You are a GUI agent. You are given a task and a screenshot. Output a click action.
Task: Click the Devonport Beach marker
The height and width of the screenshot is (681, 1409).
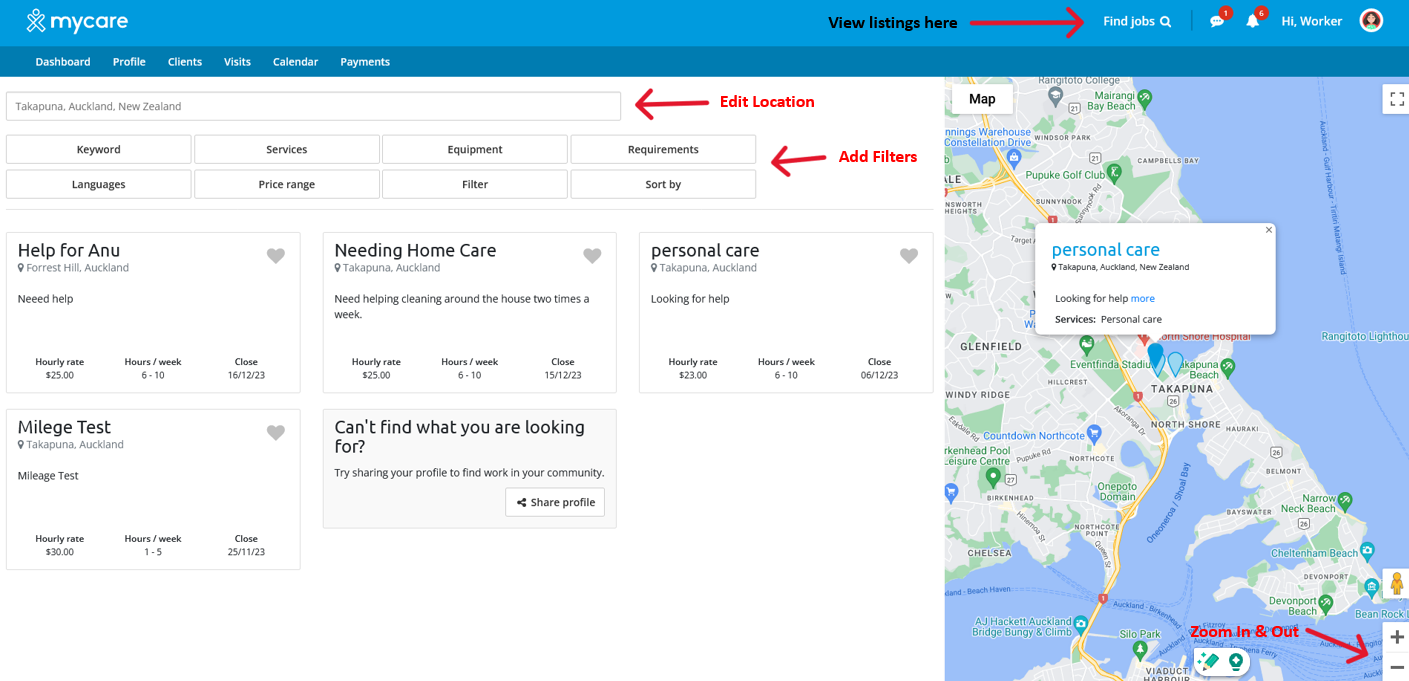[1326, 603]
